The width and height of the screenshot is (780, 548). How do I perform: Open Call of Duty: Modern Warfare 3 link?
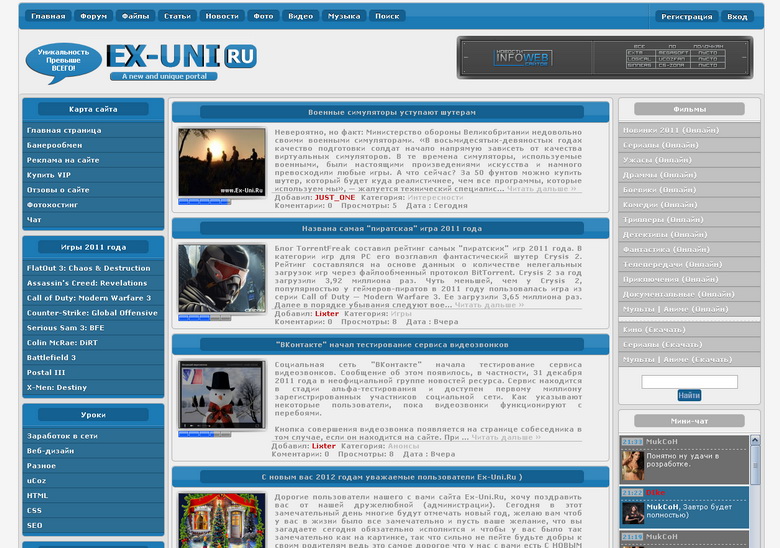coord(93,298)
